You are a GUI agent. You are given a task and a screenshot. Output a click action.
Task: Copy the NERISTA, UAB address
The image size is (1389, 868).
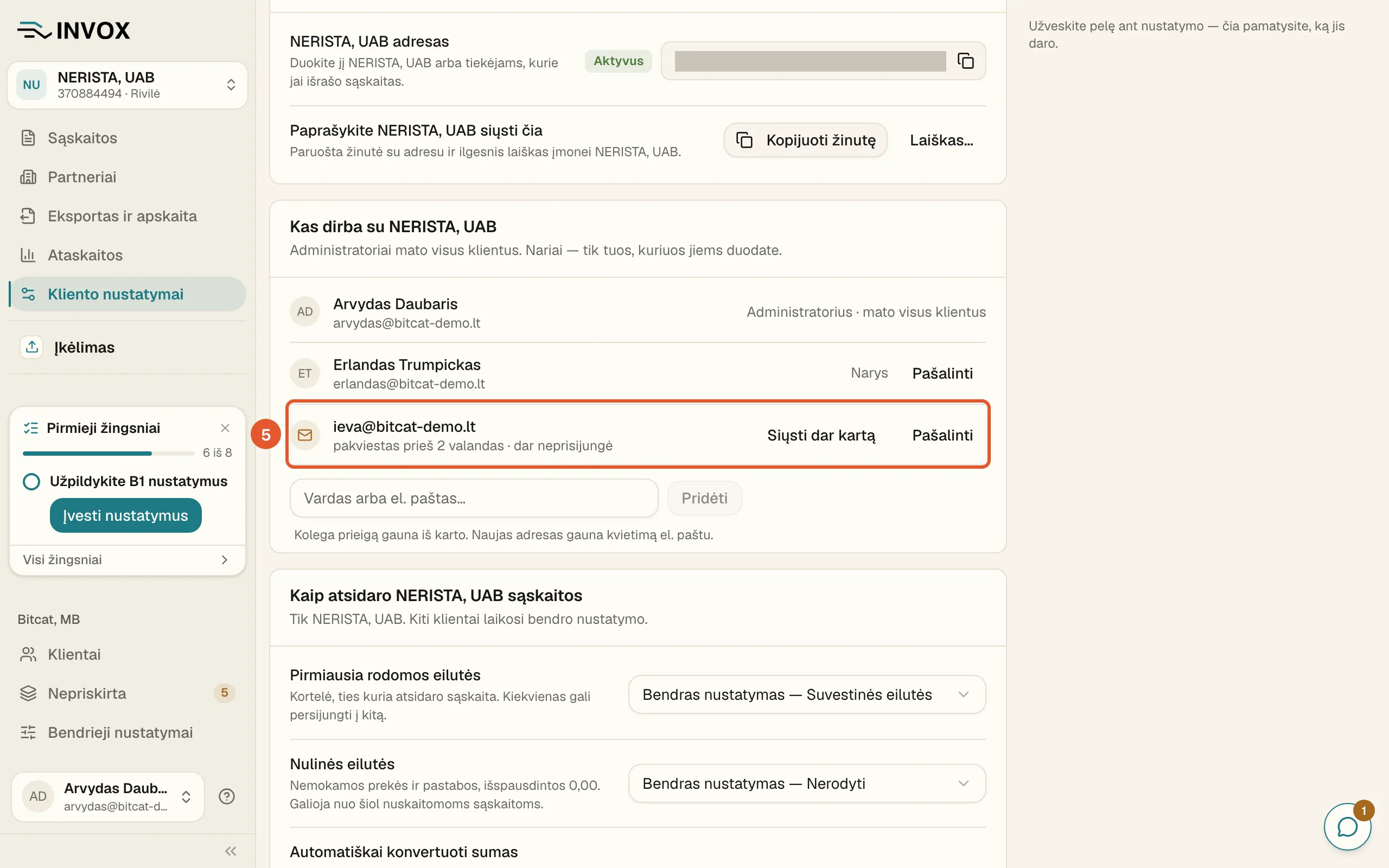(x=965, y=60)
